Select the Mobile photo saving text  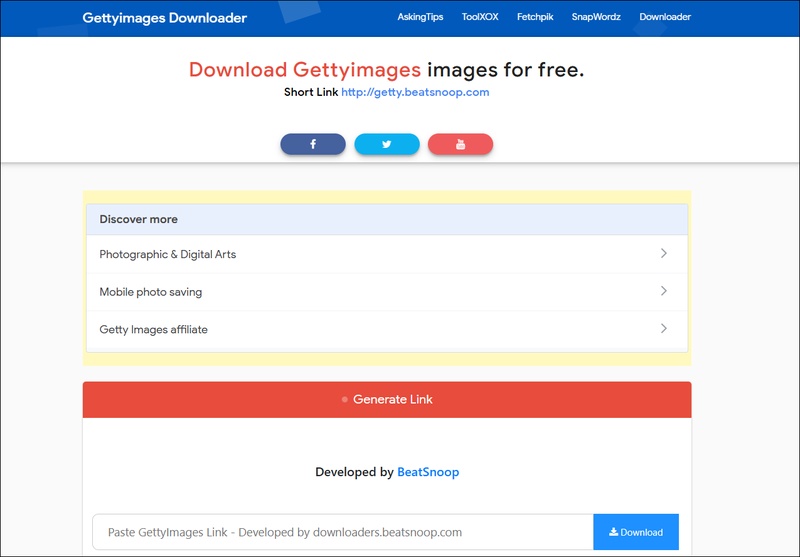(x=151, y=292)
